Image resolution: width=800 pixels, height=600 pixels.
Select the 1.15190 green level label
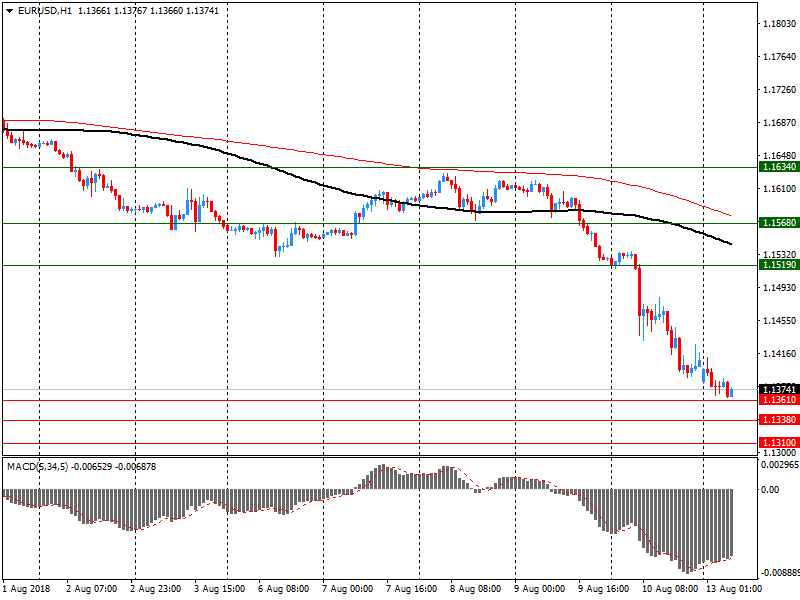click(779, 265)
